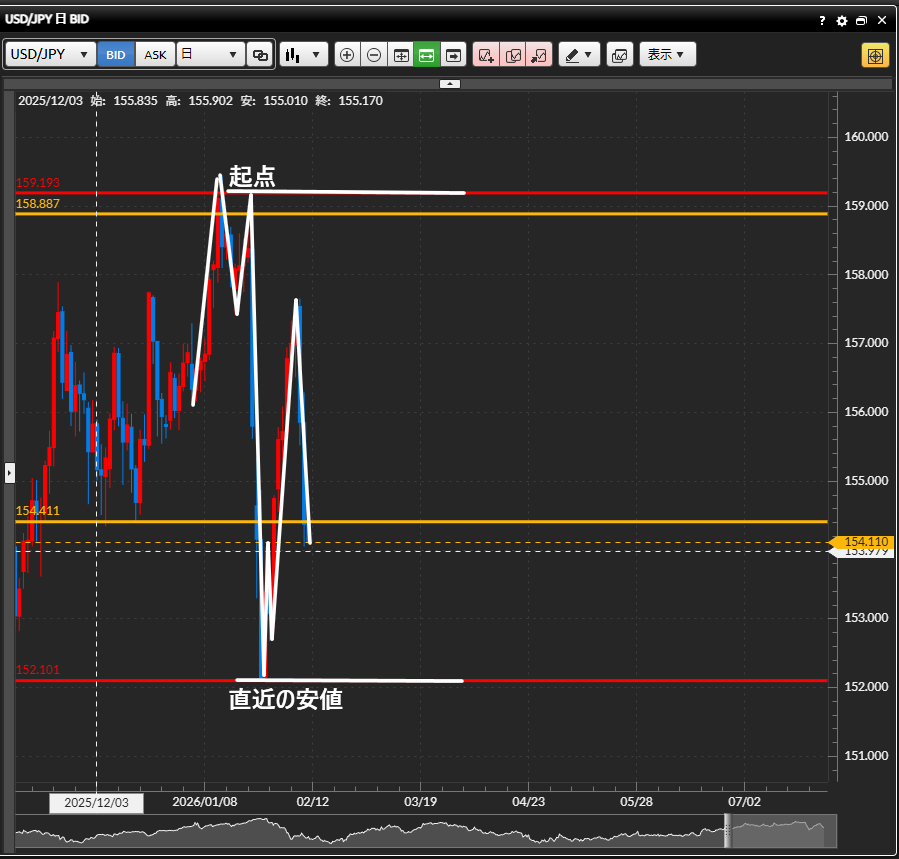
Task: Click the add new chart icon
Action: click(486, 55)
